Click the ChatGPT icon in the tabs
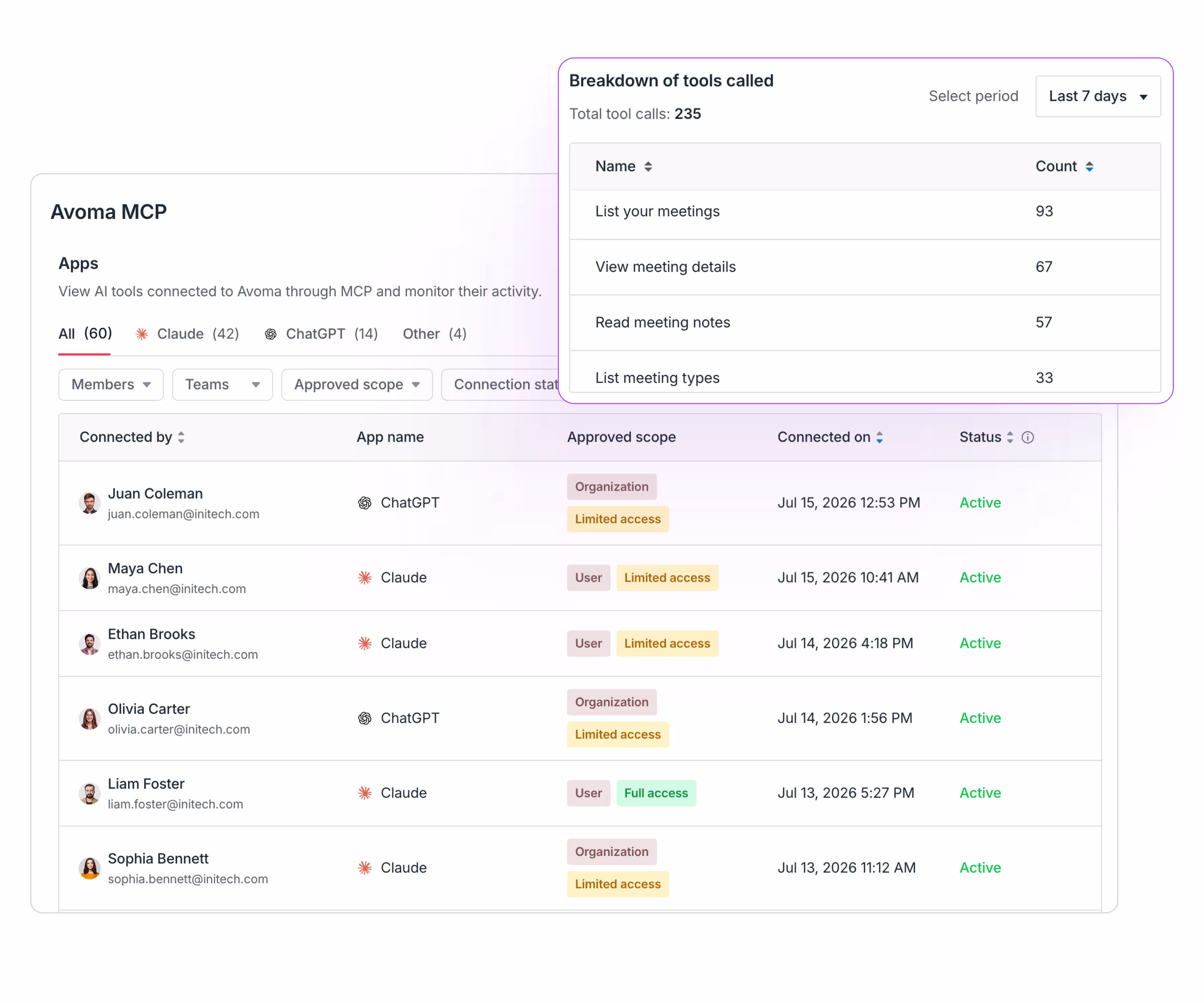1204x1003 pixels. (271, 334)
